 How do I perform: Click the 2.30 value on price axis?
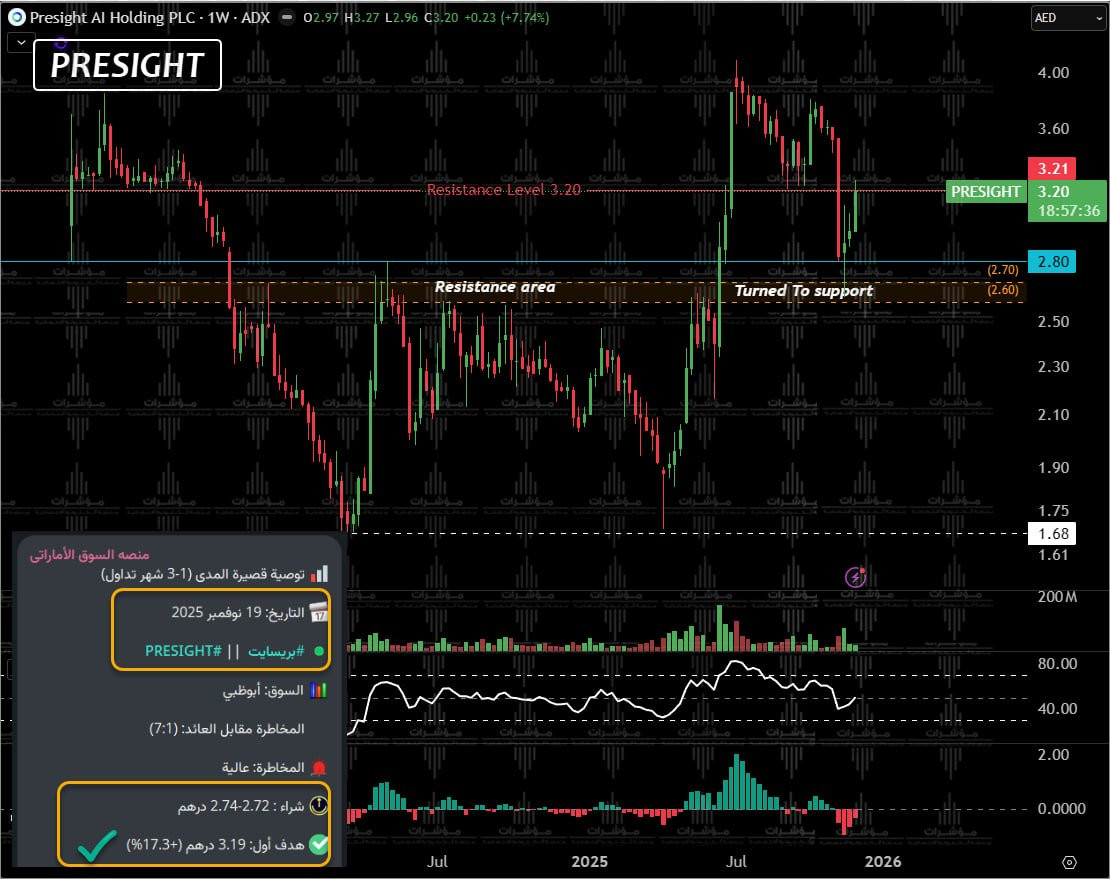pos(1053,367)
